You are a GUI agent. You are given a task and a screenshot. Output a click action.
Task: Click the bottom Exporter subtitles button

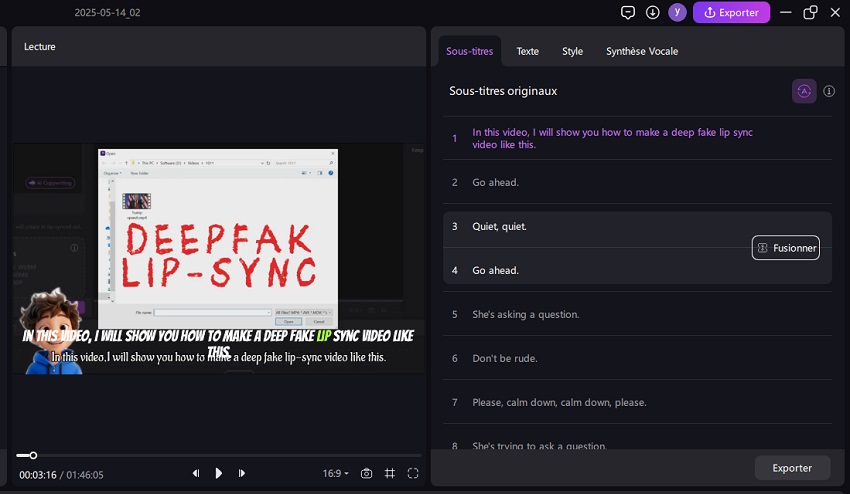pyautogui.click(x=792, y=467)
